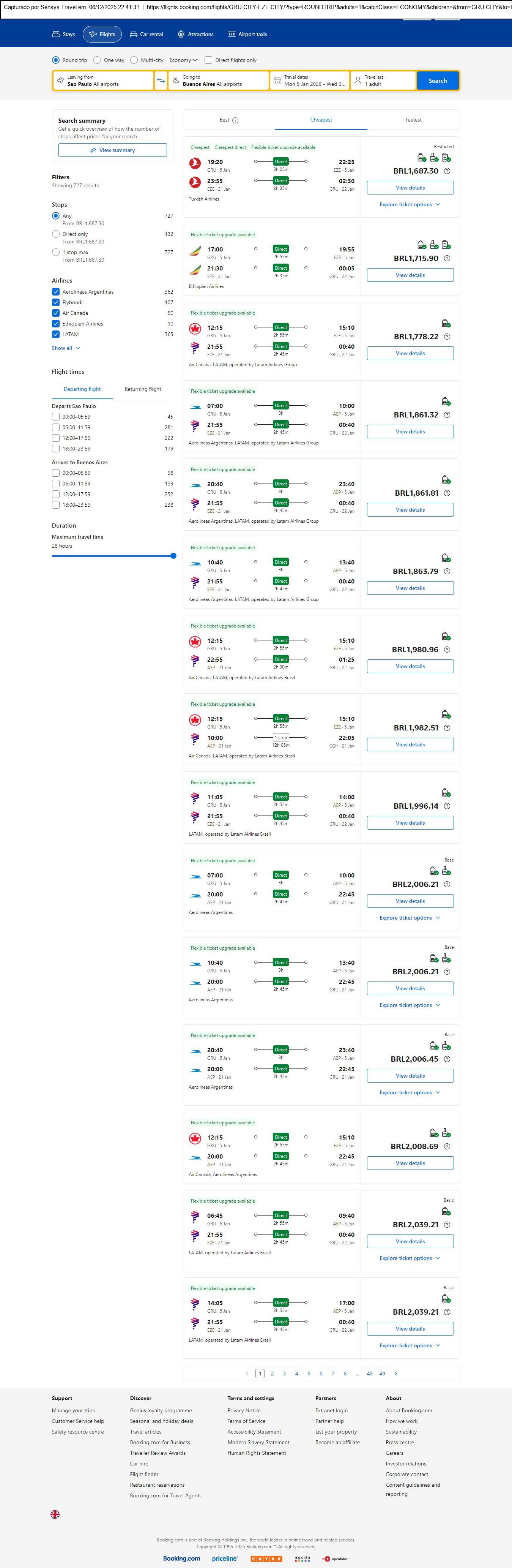Click the Attractions icon in top navigation

coord(181,35)
